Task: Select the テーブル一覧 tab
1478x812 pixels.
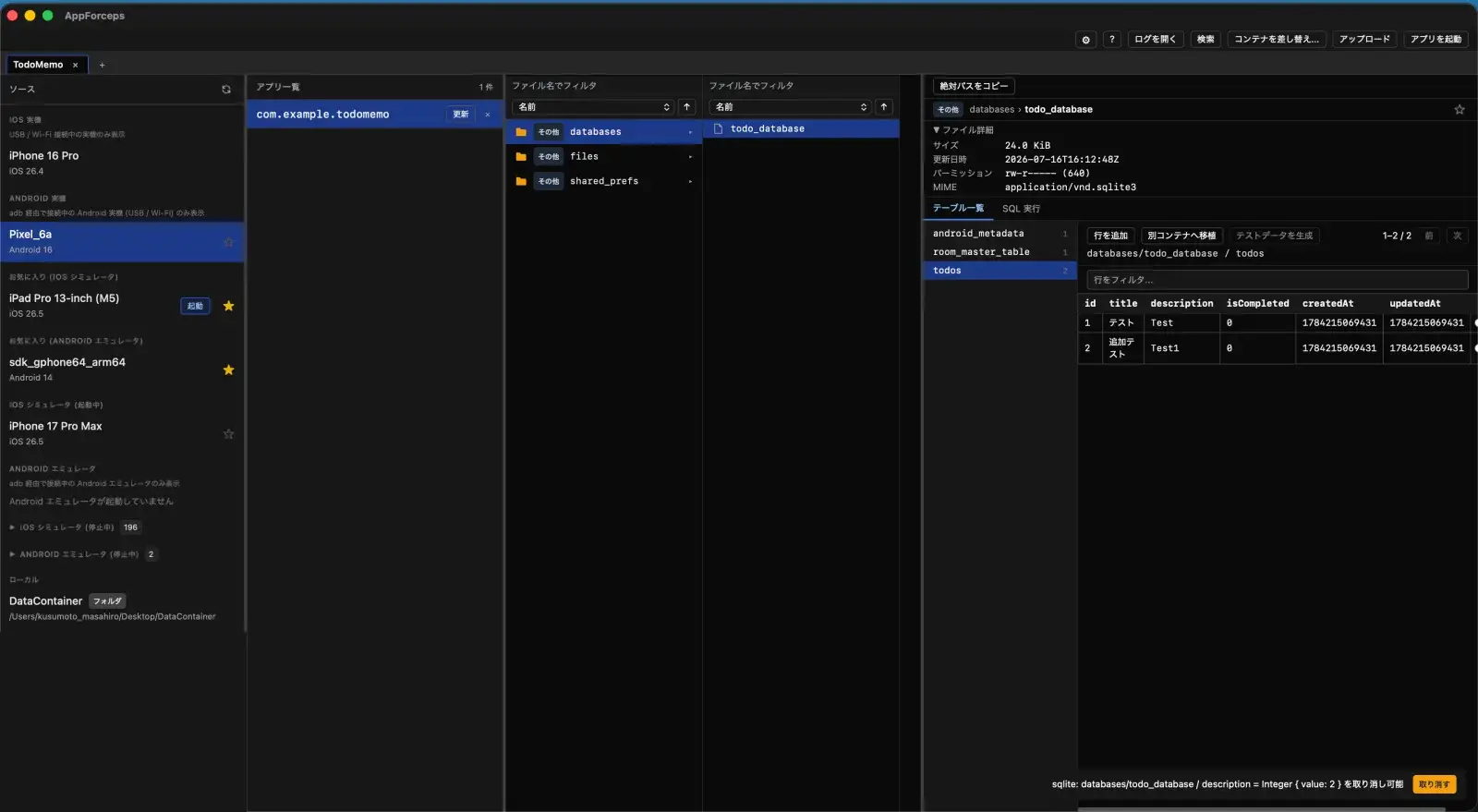Action: point(958,208)
